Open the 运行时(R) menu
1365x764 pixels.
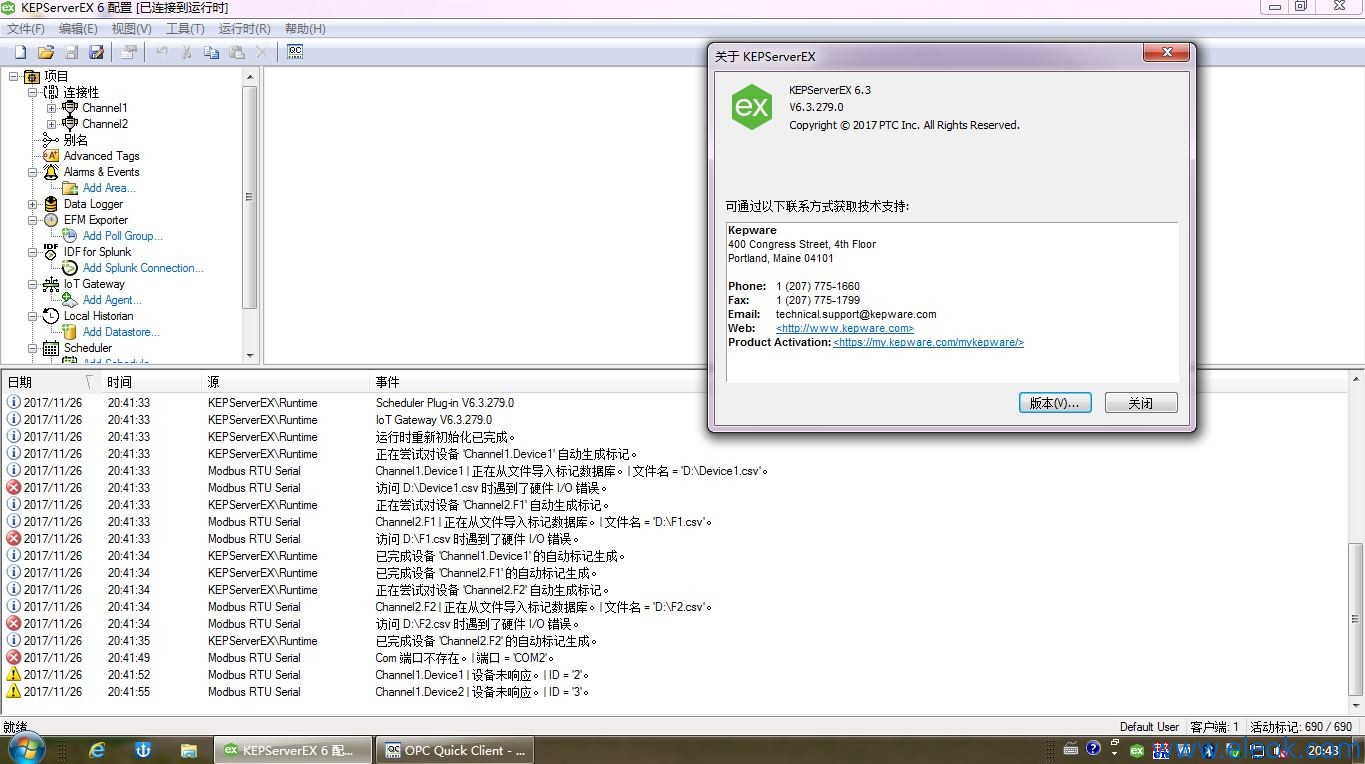click(244, 29)
